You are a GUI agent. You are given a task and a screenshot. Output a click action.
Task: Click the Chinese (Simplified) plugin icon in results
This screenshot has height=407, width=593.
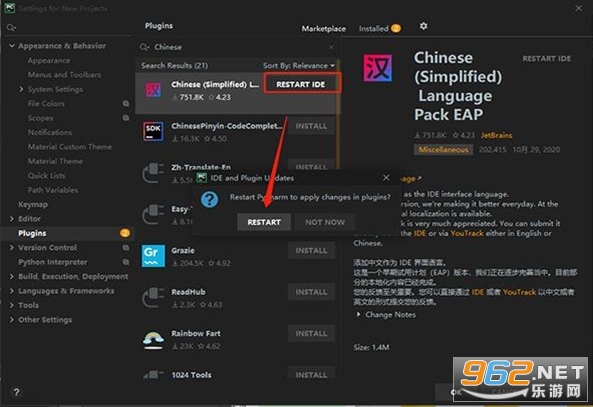point(154,90)
